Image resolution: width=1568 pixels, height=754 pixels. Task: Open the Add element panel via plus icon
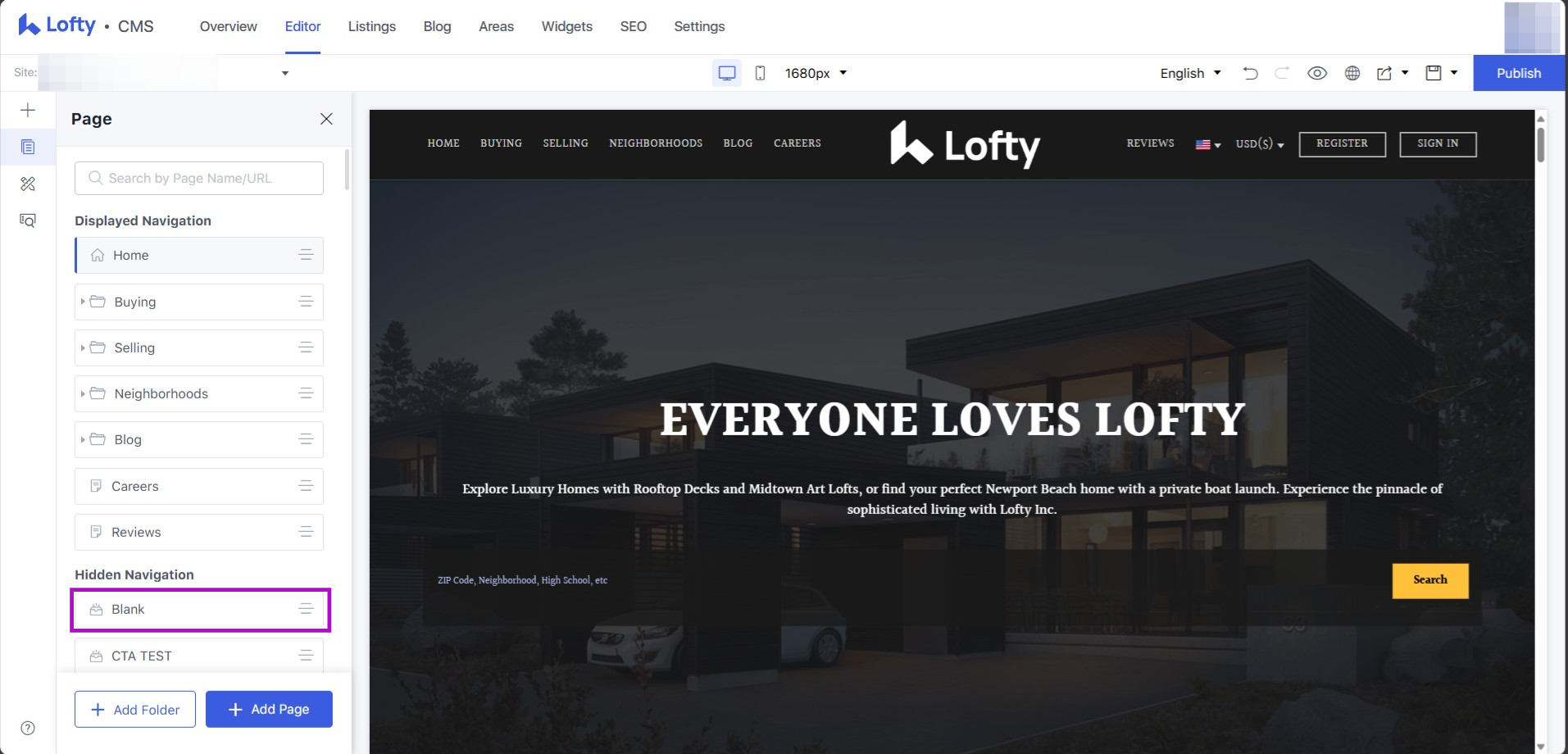(x=28, y=109)
